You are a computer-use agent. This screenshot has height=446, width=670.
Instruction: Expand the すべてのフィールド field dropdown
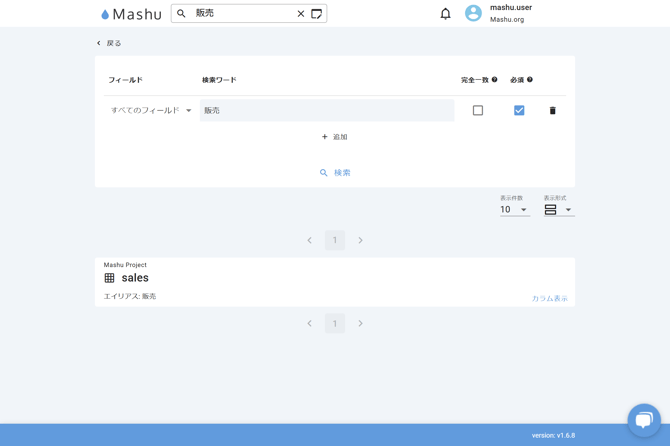(151, 111)
